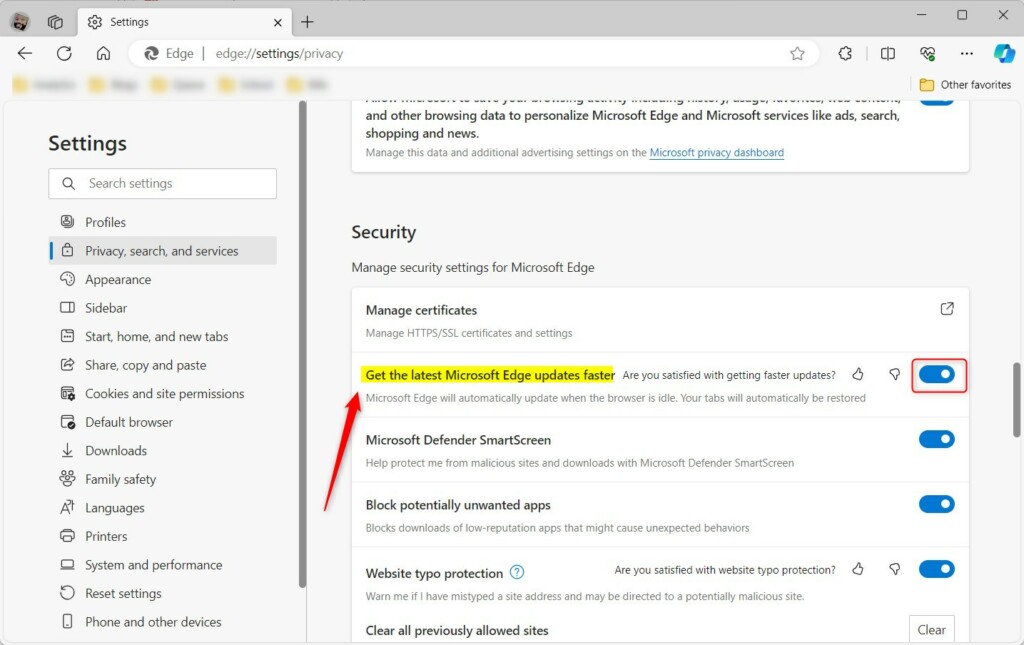The width and height of the screenshot is (1024, 645).
Task: Open Family safety settings
Action: point(163,479)
